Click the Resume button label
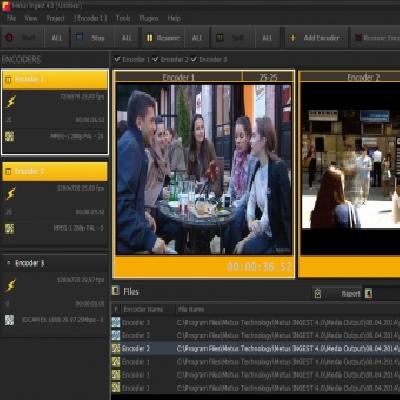Viewport: 400px width, 400px height. click(168, 38)
